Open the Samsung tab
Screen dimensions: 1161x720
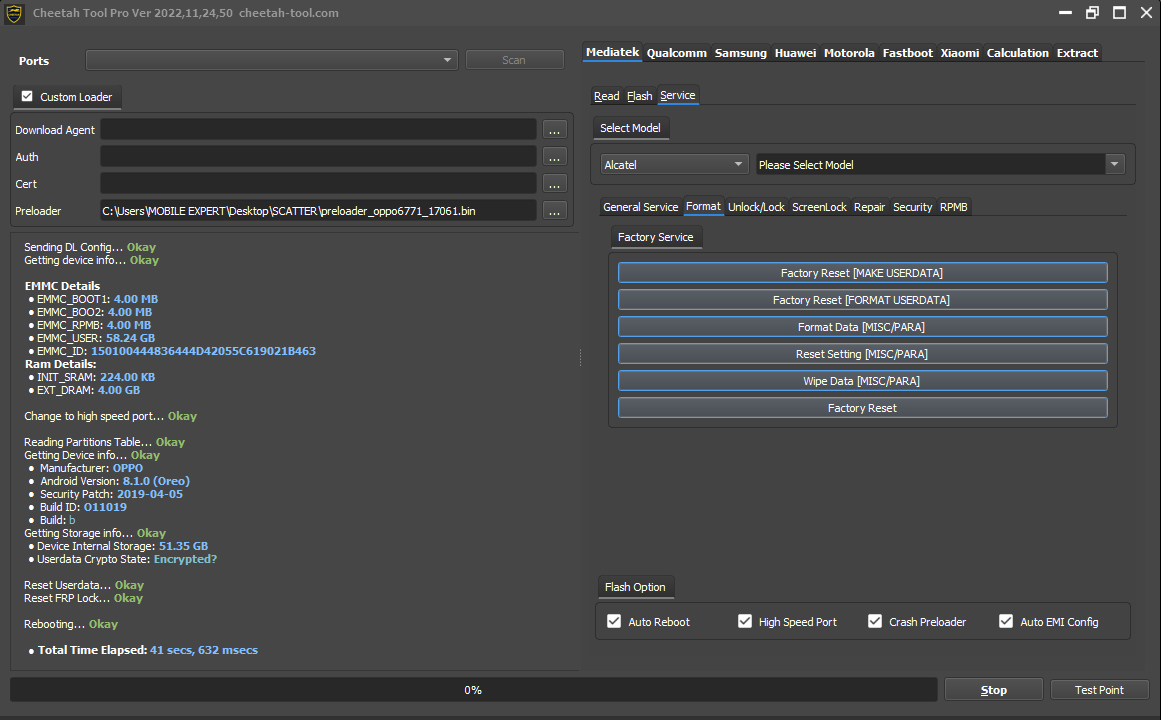click(740, 53)
